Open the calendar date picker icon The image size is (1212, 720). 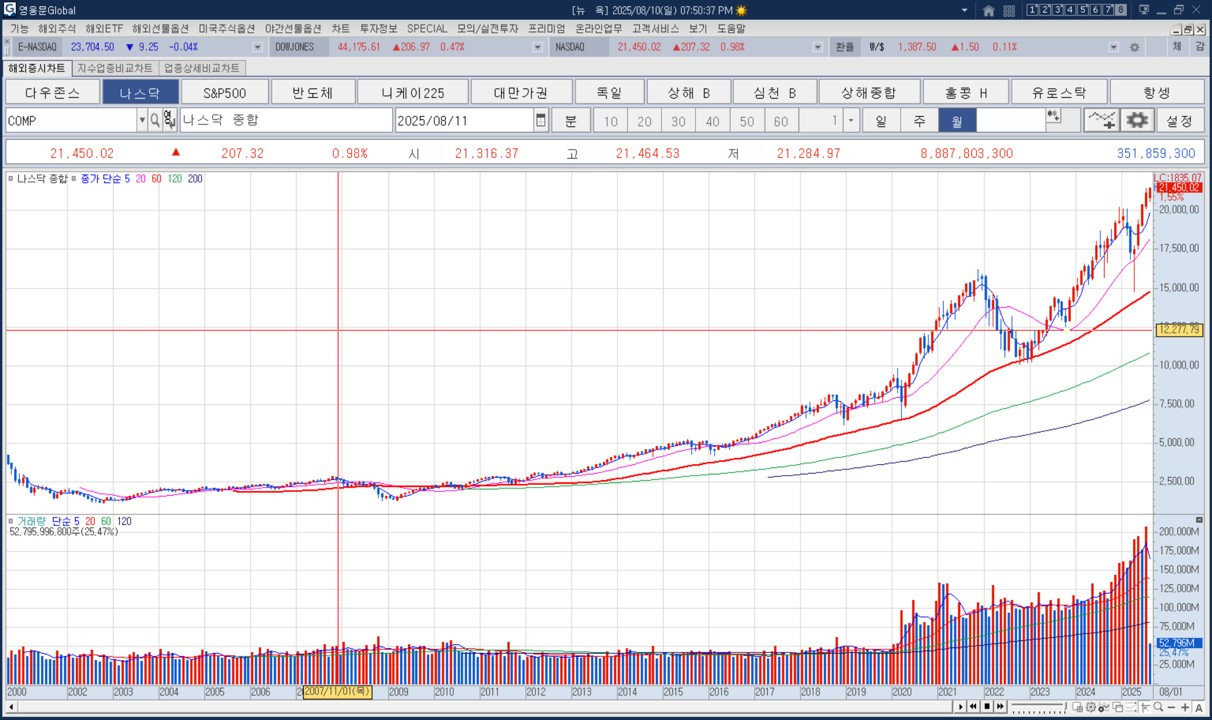[541, 120]
